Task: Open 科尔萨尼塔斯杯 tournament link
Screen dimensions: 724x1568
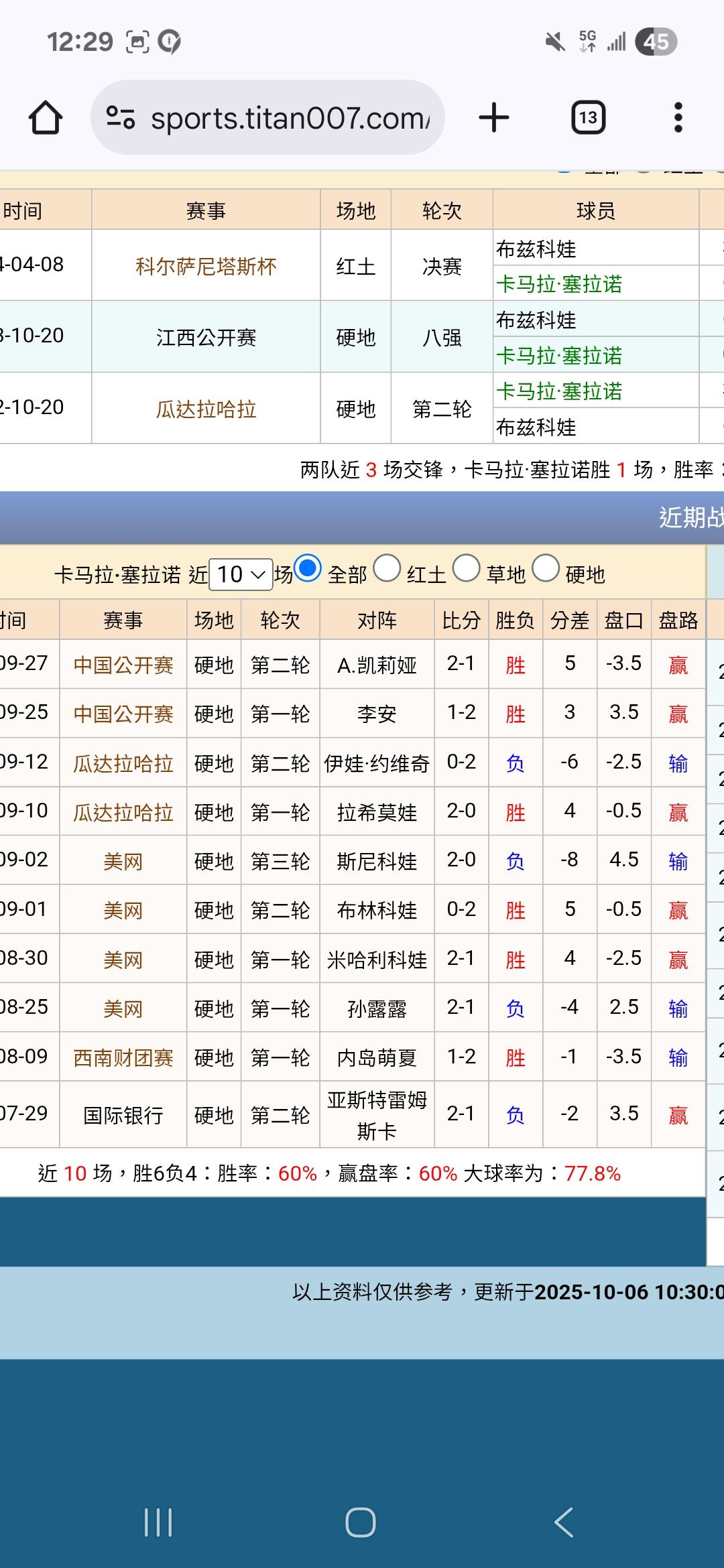Action: tap(206, 267)
